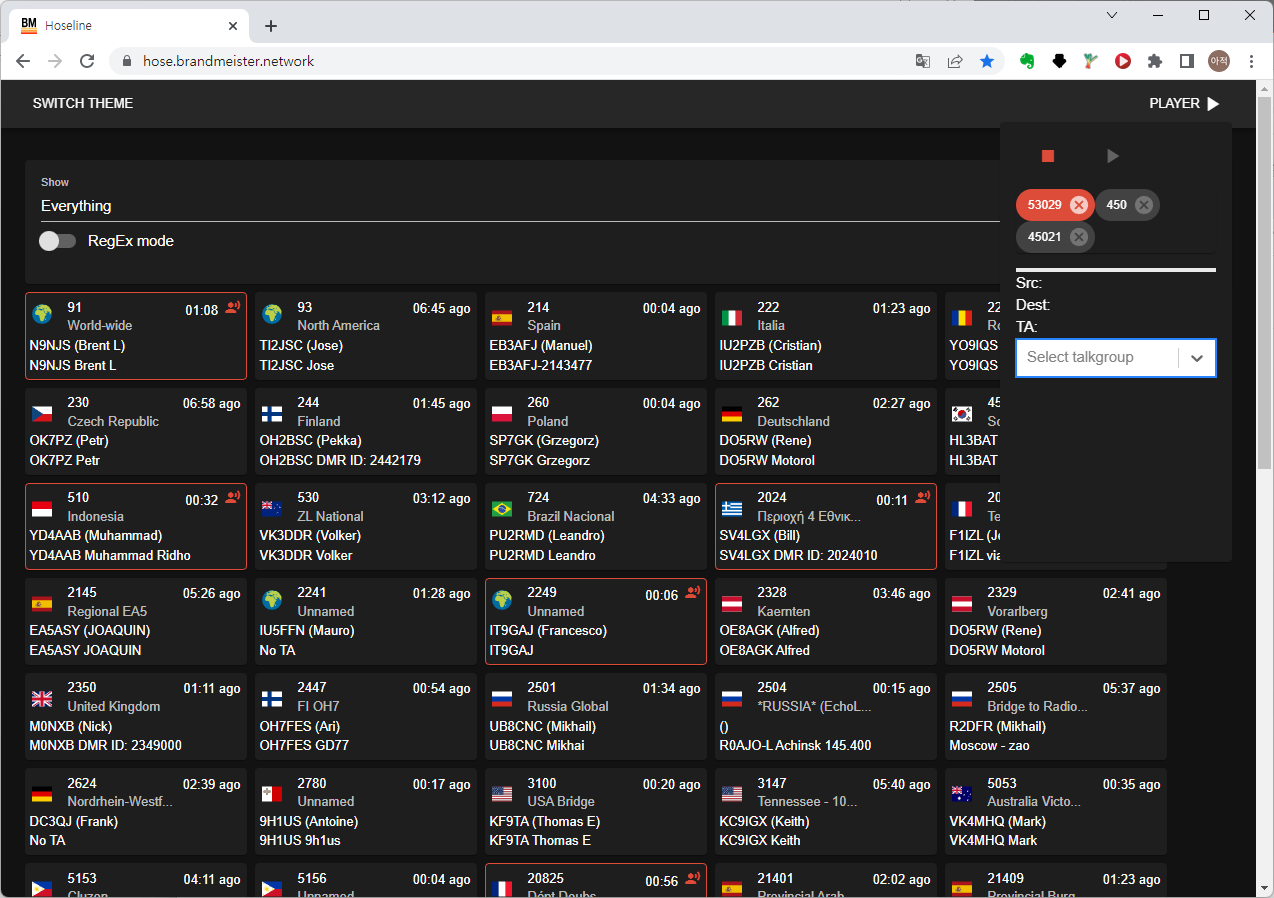Viewport: 1274px width, 898px height.
Task: Expand the Select talkgroup dropdown arrow
Action: point(1197,358)
